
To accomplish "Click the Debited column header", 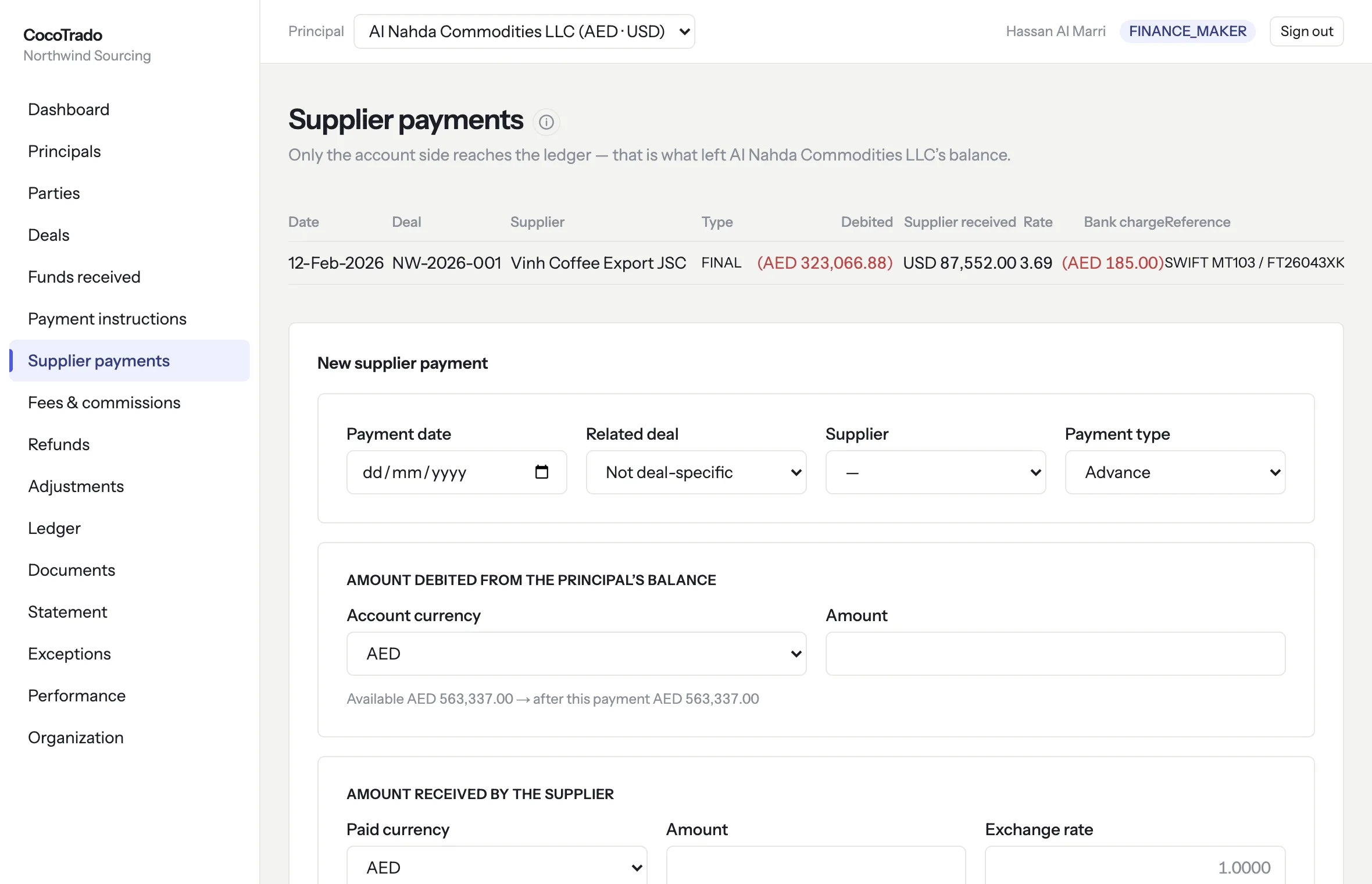I will coord(867,222).
